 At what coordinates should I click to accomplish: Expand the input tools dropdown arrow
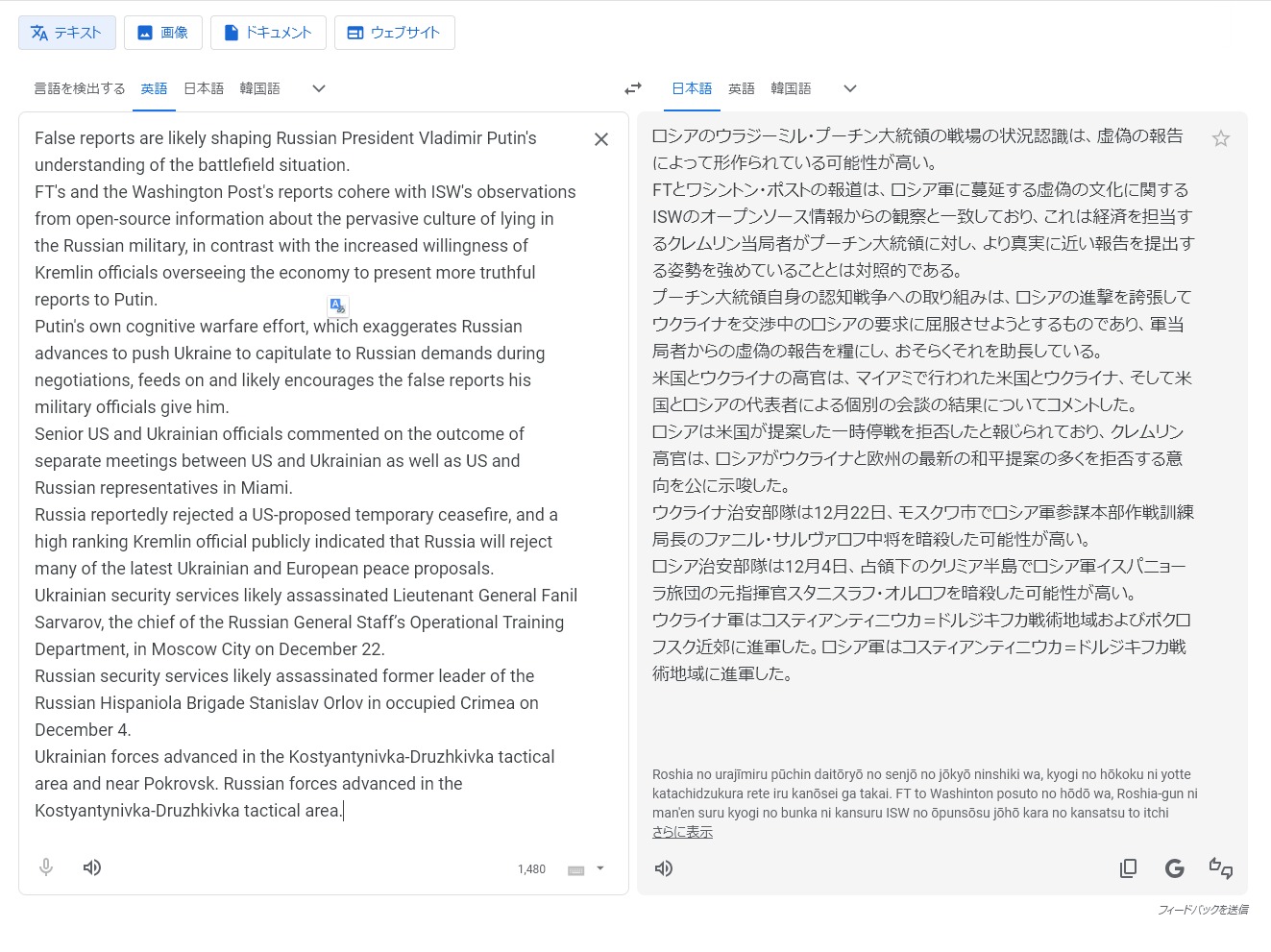coord(600,868)
